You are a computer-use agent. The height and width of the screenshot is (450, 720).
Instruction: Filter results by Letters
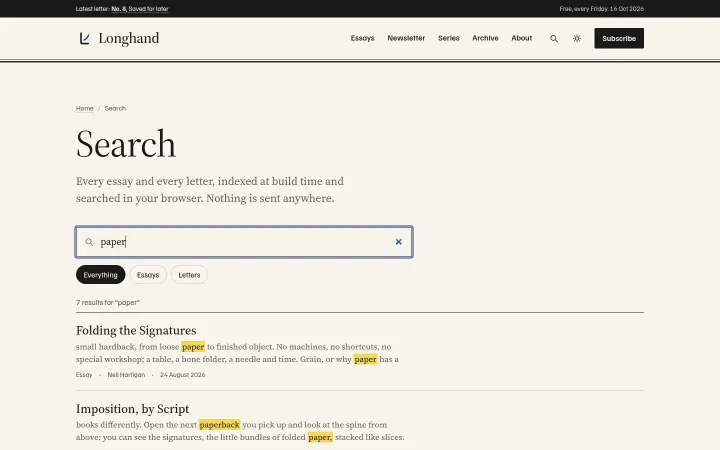[x=189, y=275]
